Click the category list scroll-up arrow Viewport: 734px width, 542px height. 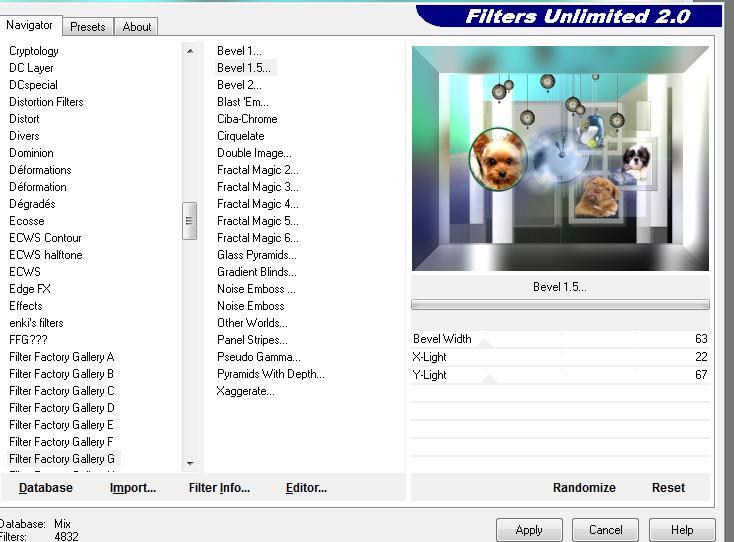point(190,51)
